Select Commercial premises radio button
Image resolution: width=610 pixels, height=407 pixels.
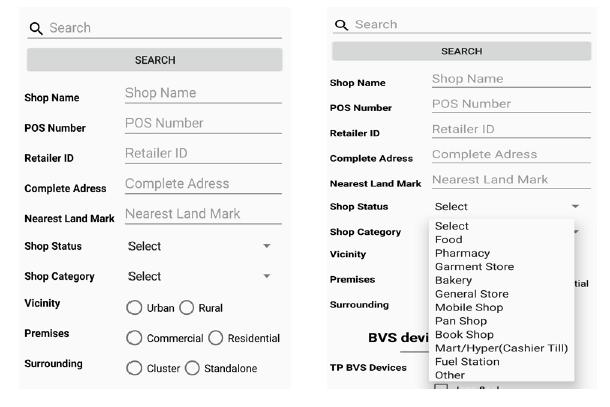tap(135, 337)
